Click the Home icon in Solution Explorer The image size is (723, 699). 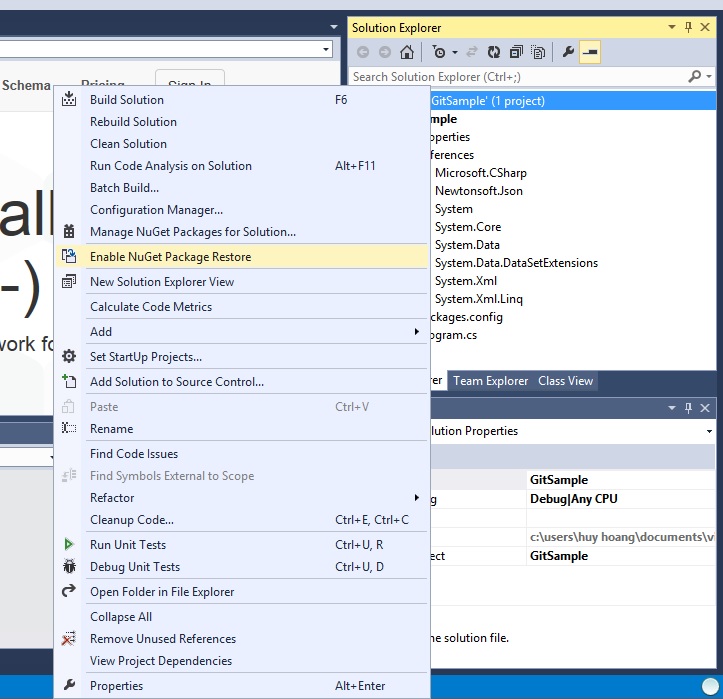click(x=406, y=52)
